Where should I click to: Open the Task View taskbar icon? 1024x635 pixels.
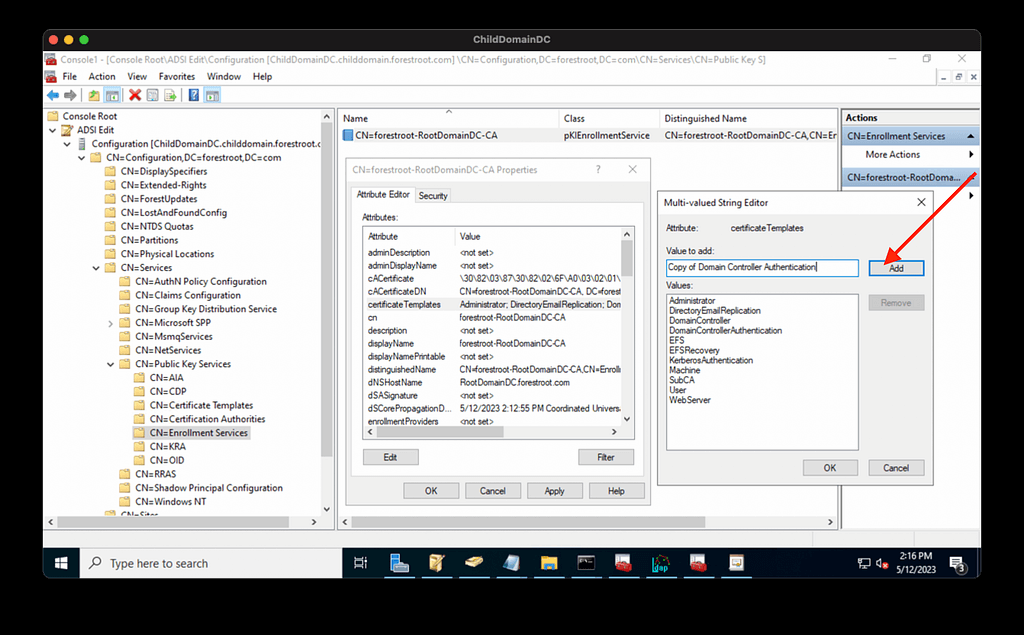pos(361,563)
